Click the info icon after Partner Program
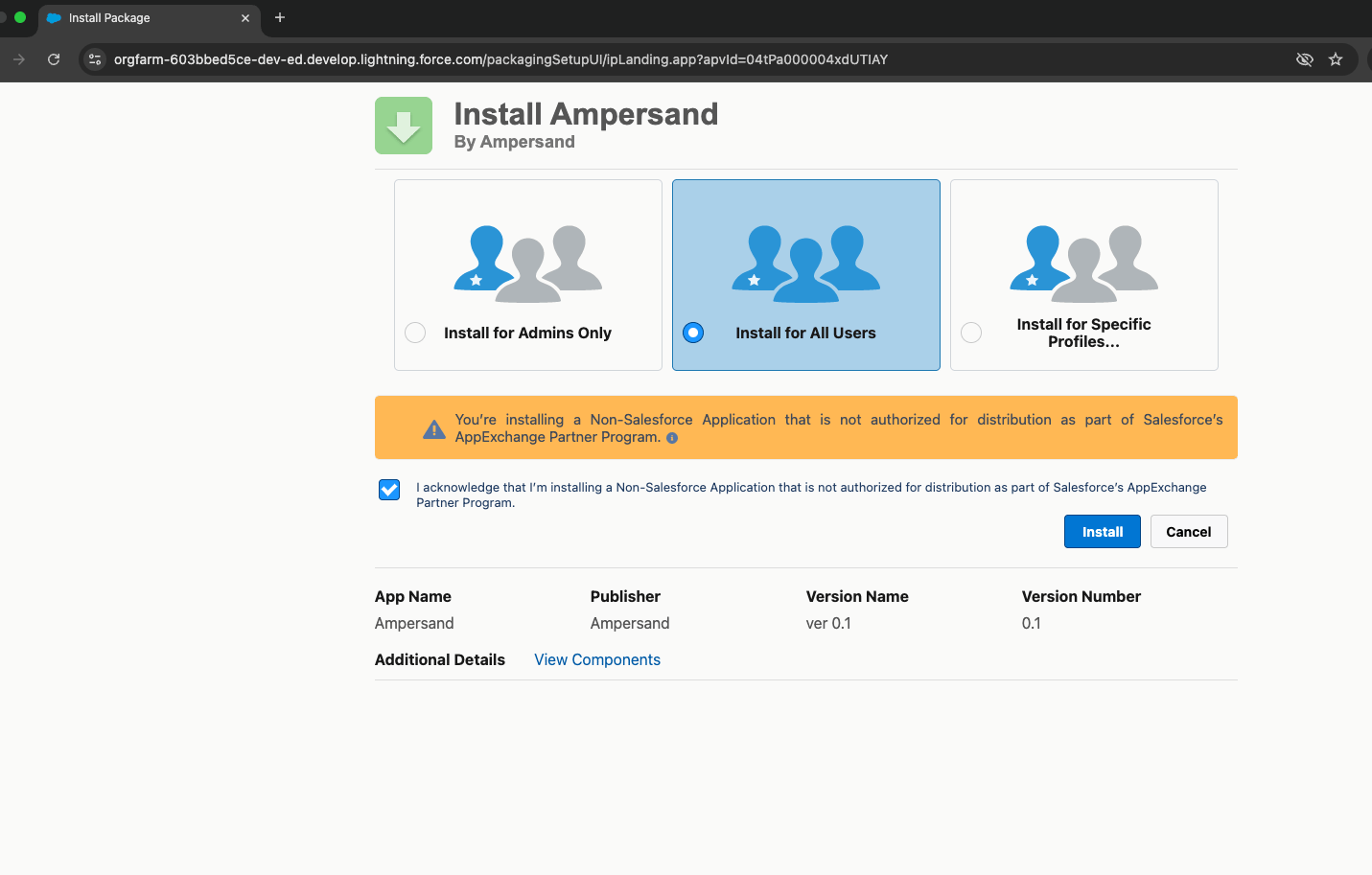1372x875 pixels. tap(672, 438)
